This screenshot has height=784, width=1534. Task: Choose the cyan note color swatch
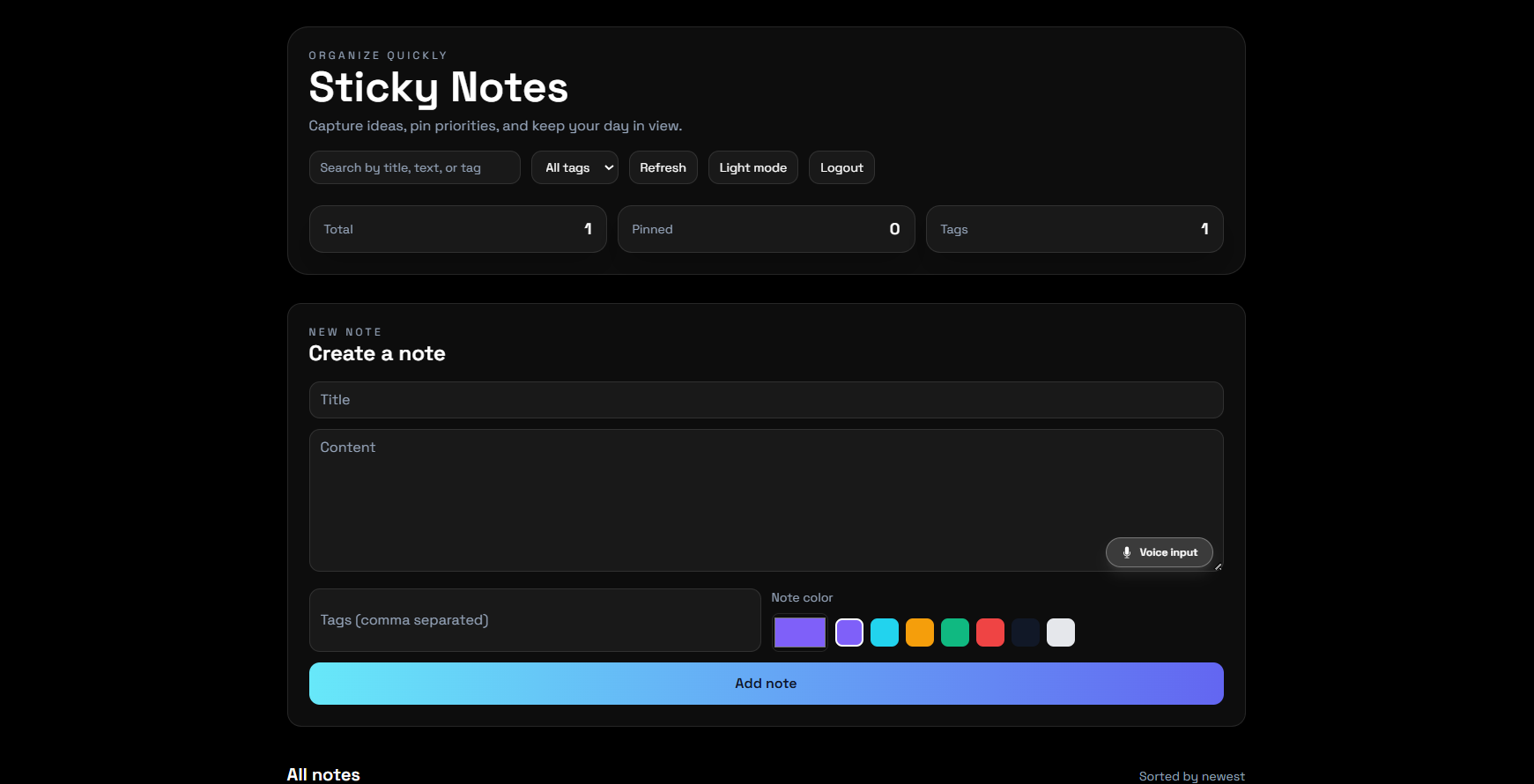[885, 632]
